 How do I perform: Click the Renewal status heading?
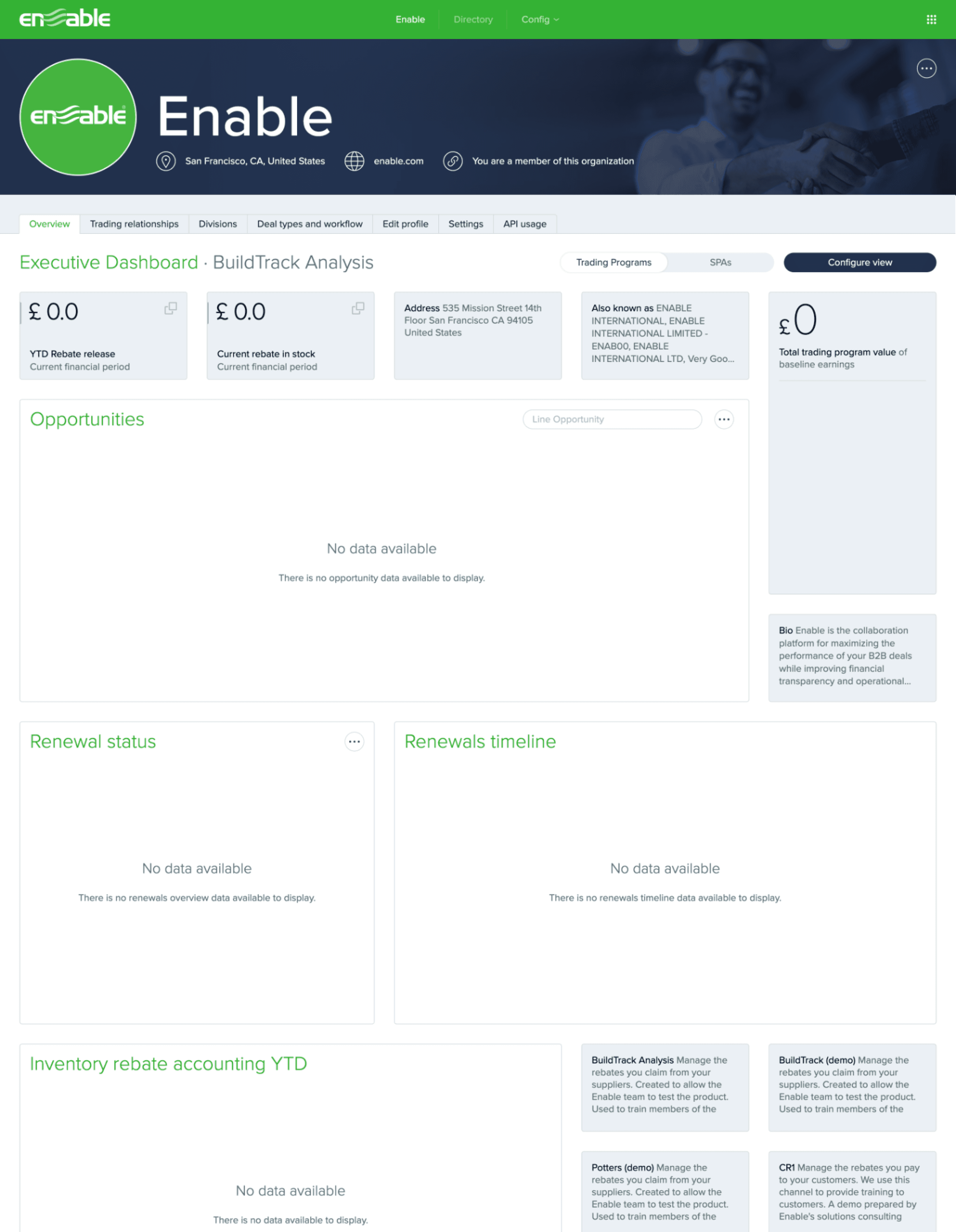pyautogui.click(x=93, y=742)
